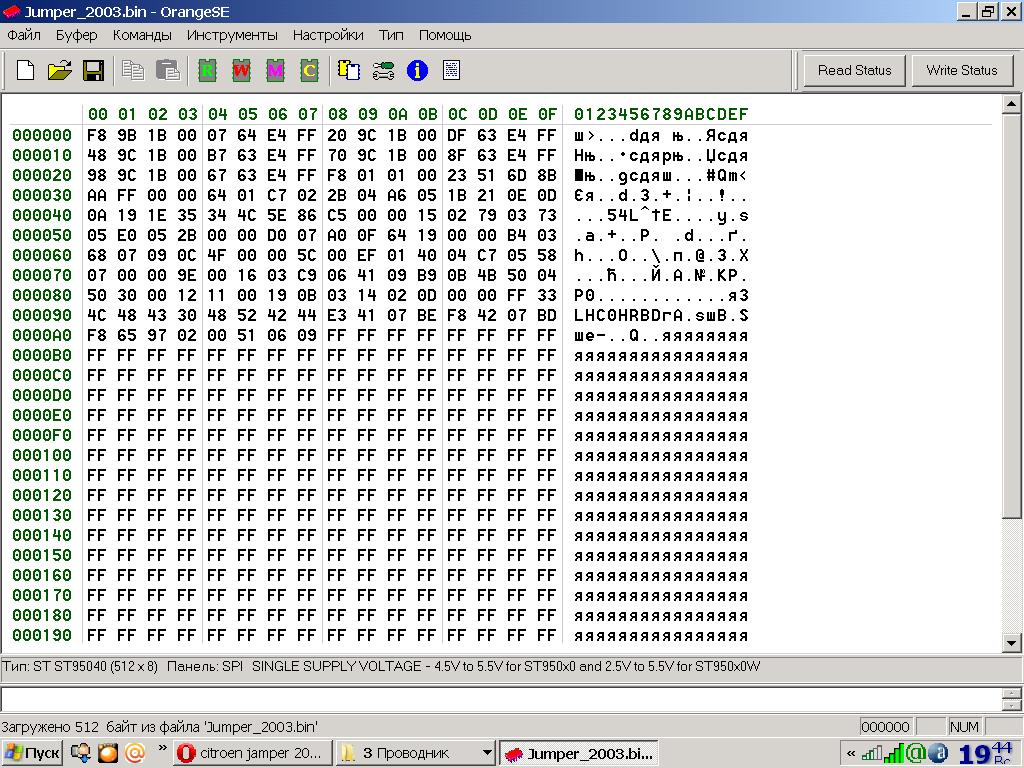Open the Файл menu
The image size is (1024, 768).
[24, 35]
